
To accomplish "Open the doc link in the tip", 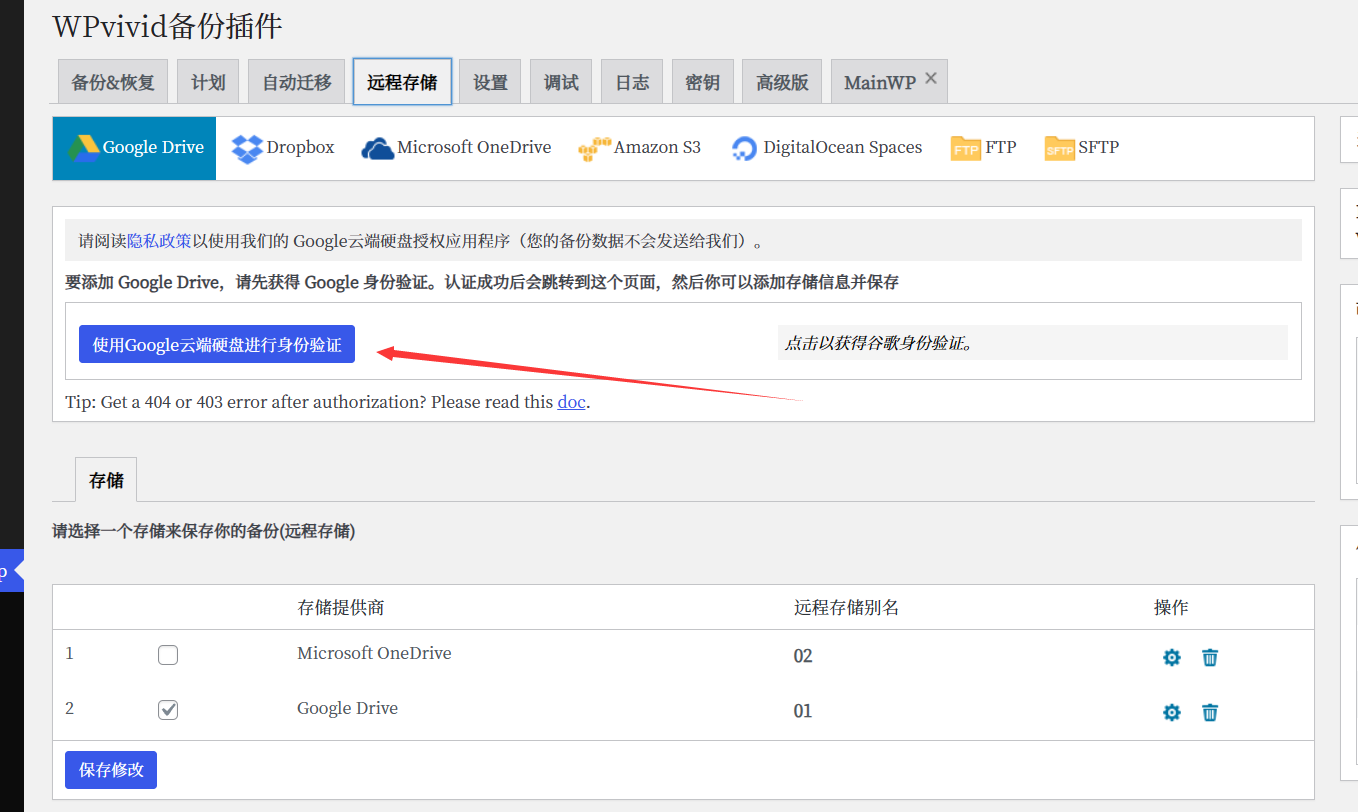I will point(571,402).
